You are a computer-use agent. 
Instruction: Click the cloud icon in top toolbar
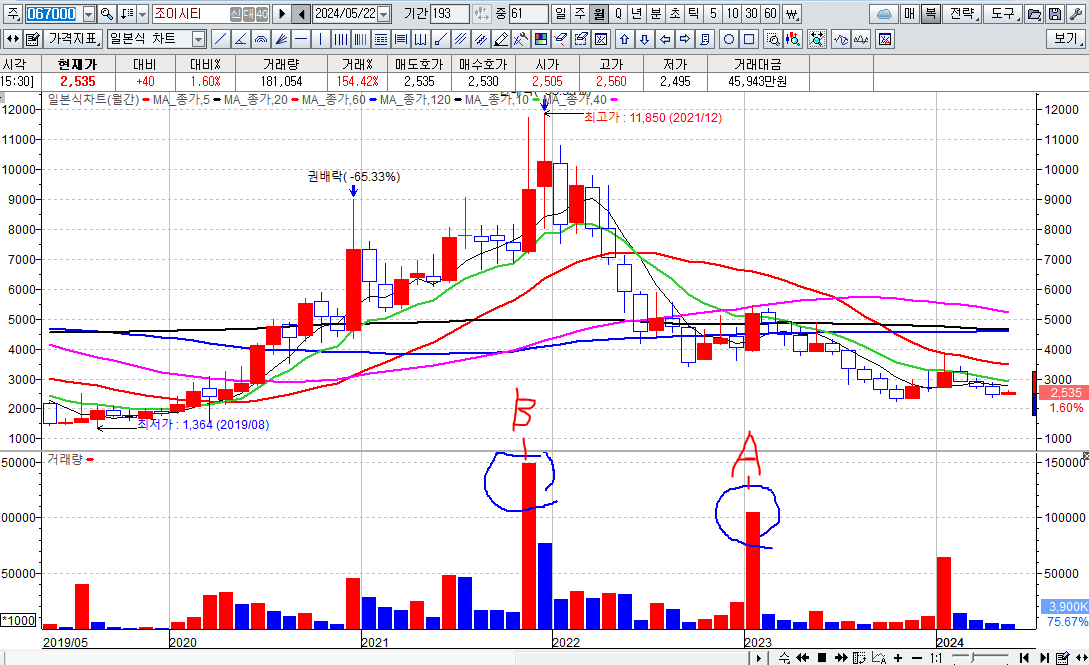883,14
